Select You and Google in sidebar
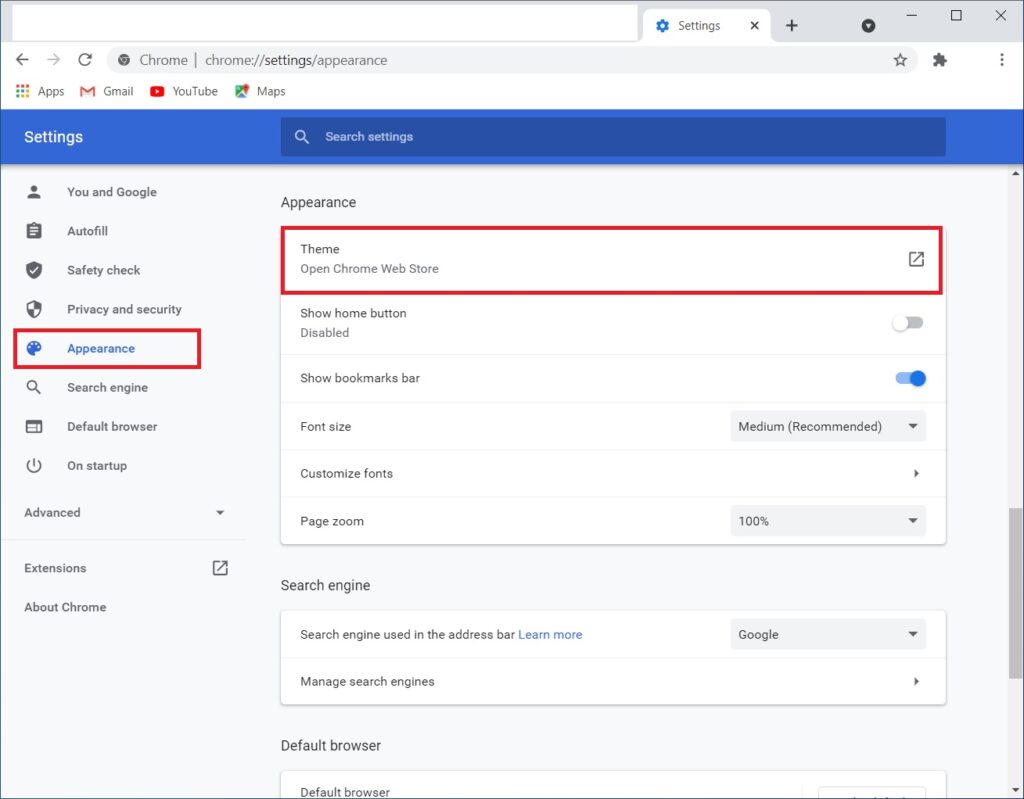 tap(112, 191)
